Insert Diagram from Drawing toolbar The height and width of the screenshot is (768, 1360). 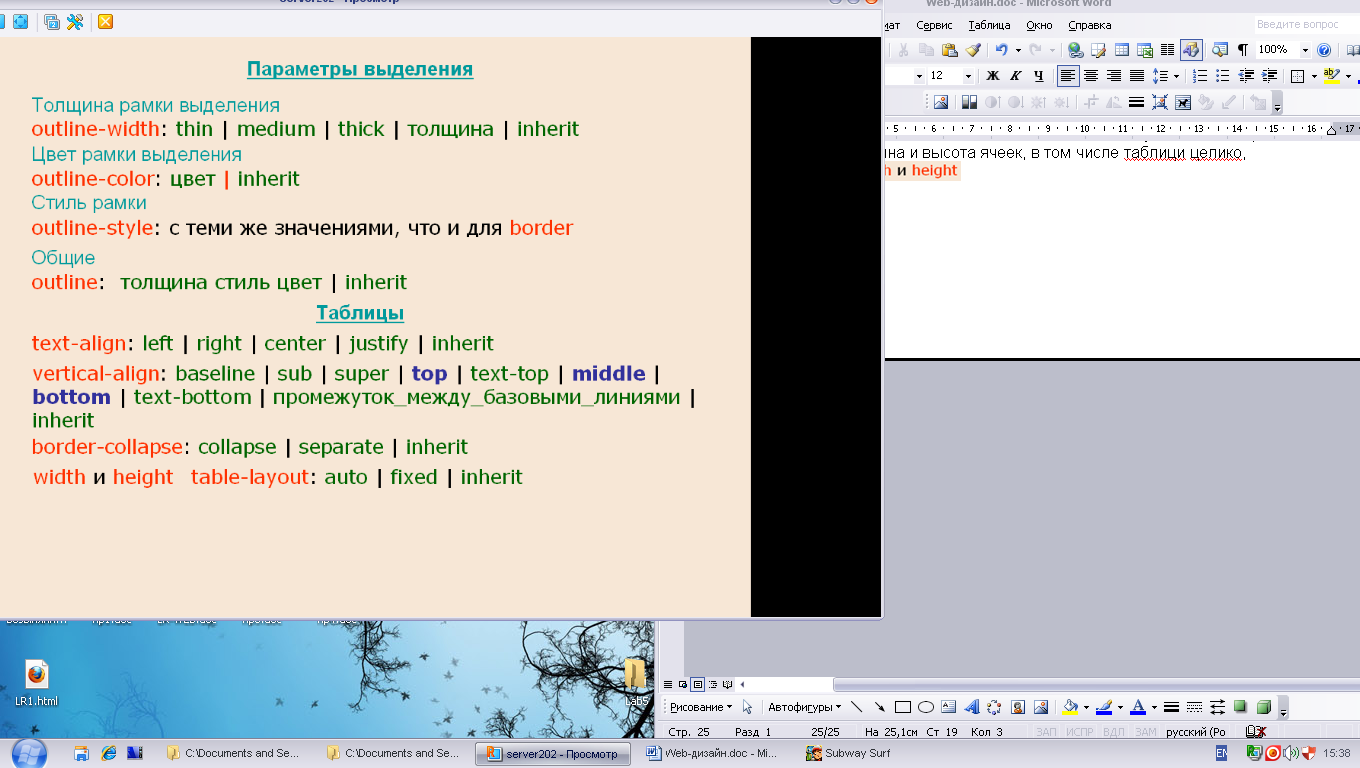tap(995, 707)
